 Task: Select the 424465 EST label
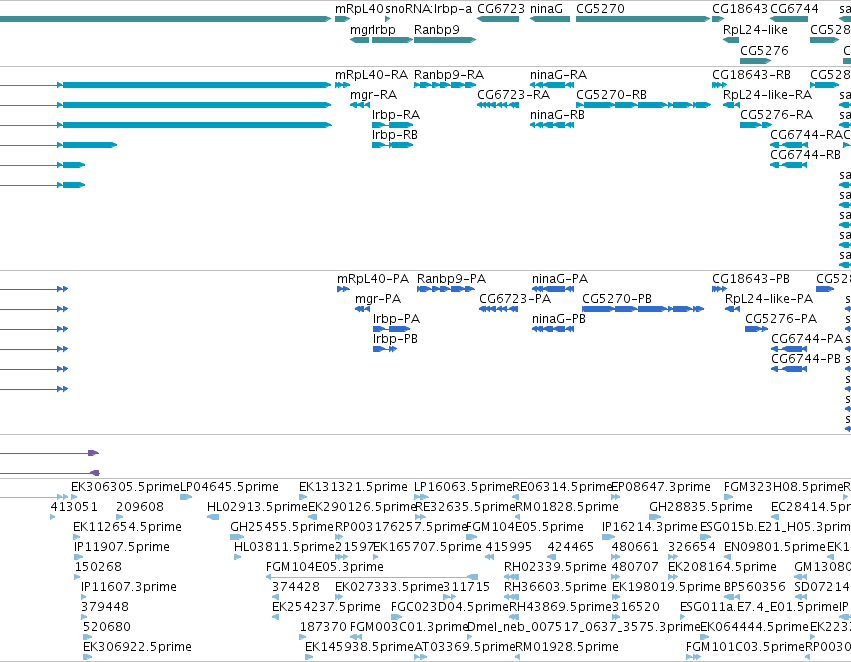[x=570, y=546]
